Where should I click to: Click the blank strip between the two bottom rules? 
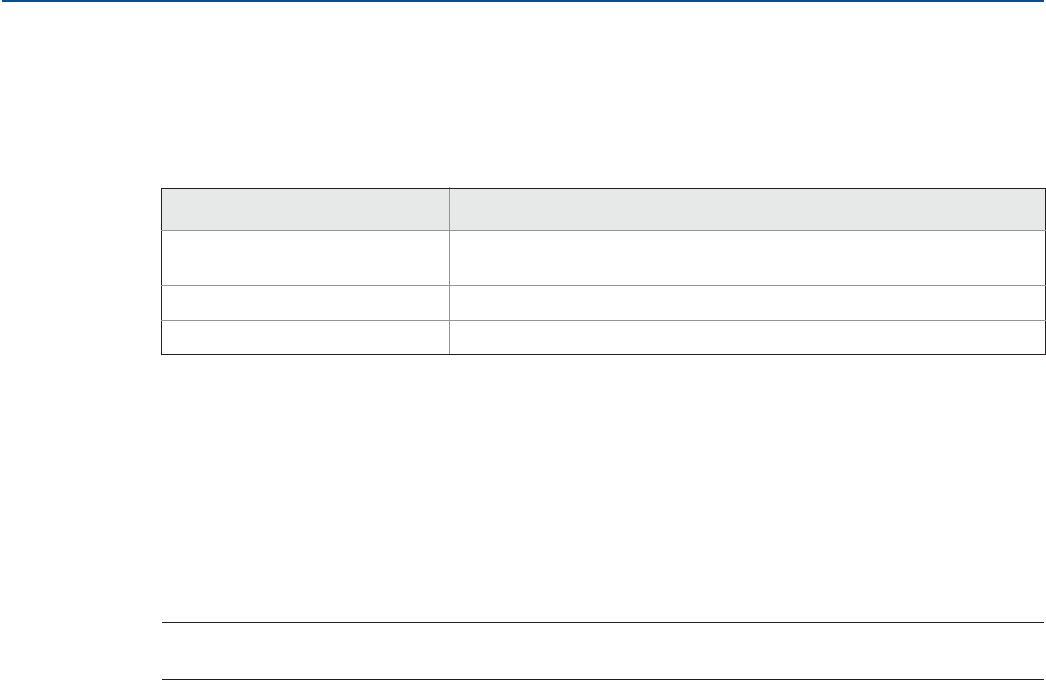[x=597, y=652]
